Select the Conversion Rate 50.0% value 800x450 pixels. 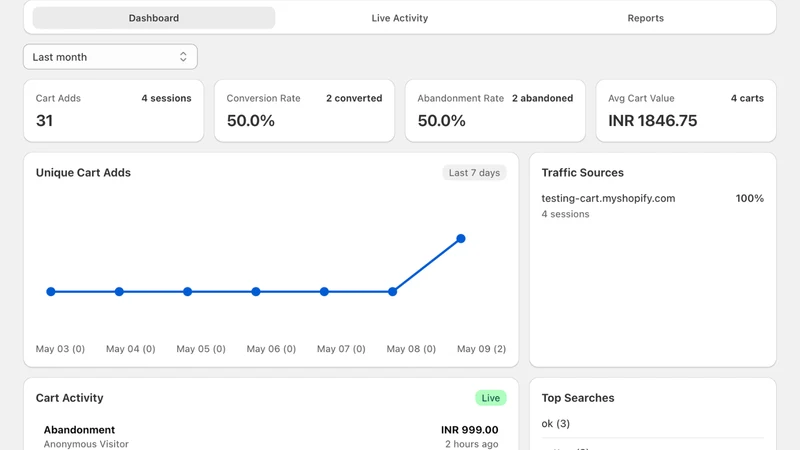point(251,120)
